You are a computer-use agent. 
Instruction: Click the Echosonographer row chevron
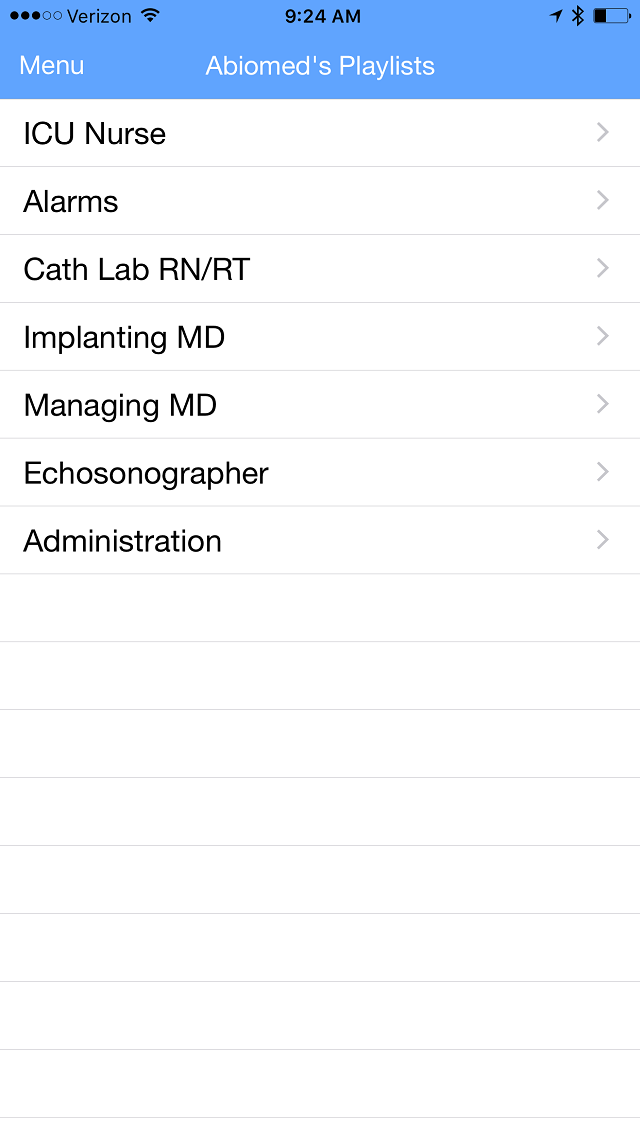[603, 472]
